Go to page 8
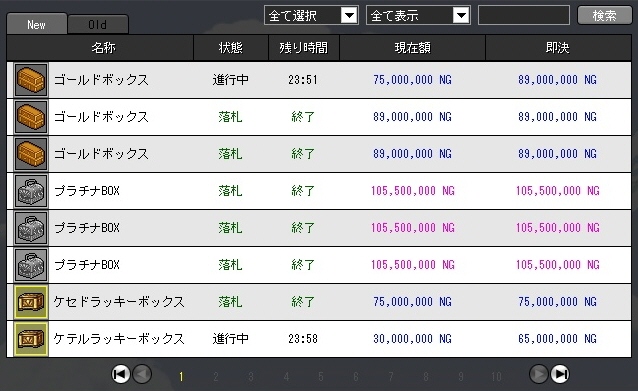Image resolution: width=638 pixels, height=391 pixels. (x=426, y=377)
